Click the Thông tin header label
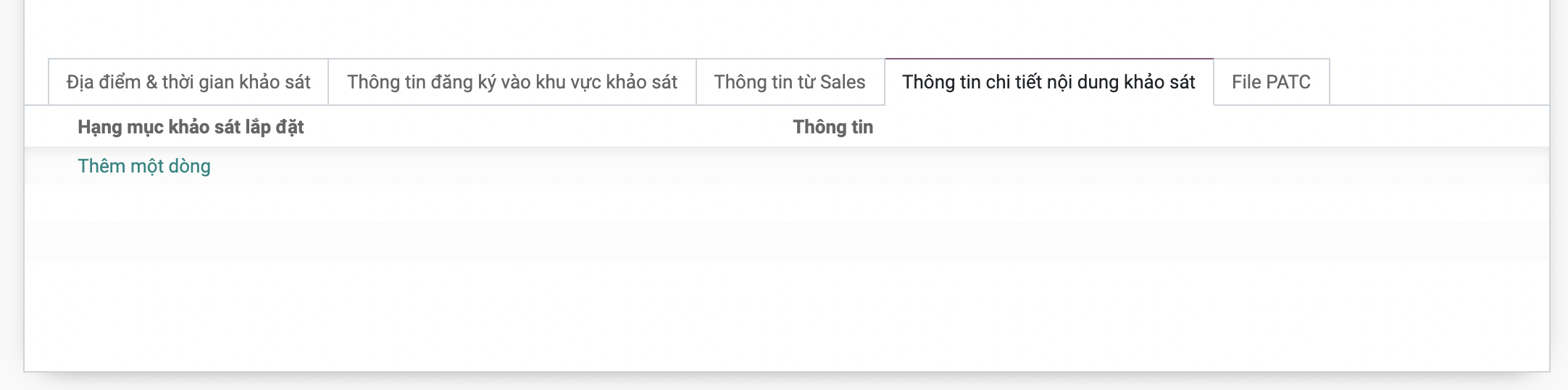This screenshot has width=1568, height=390. (833, 127)
